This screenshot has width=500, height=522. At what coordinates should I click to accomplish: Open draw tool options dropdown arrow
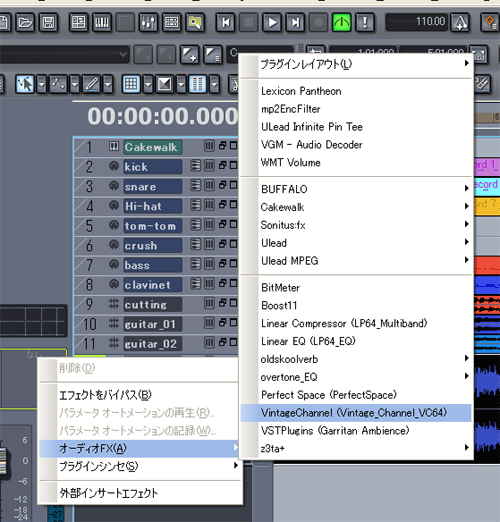(108, 84)
